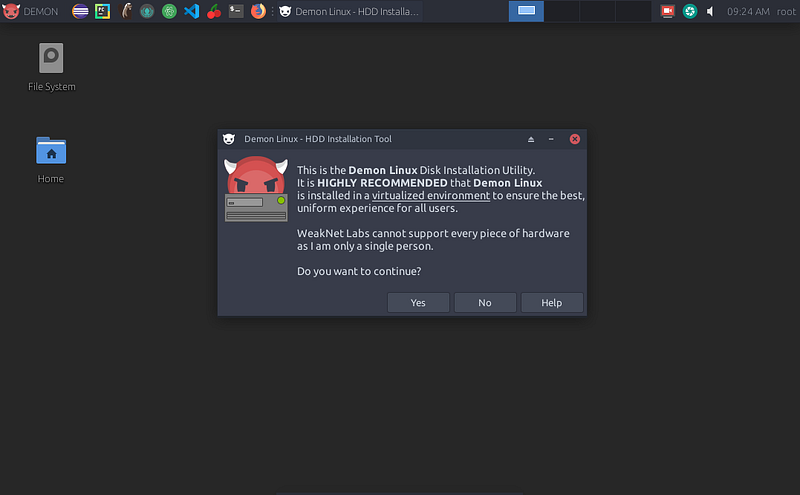Launch Eclipse from the panel
The height and width of the screenshot is (495, 800).
point(80,11)
